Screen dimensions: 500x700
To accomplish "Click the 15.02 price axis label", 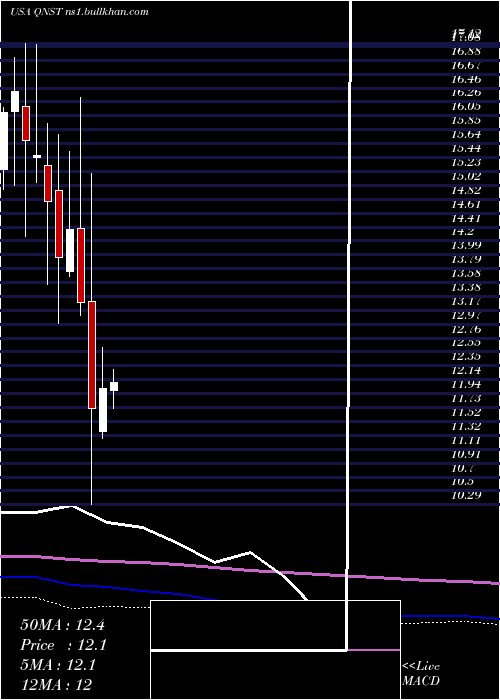I will tap(466, 176).
